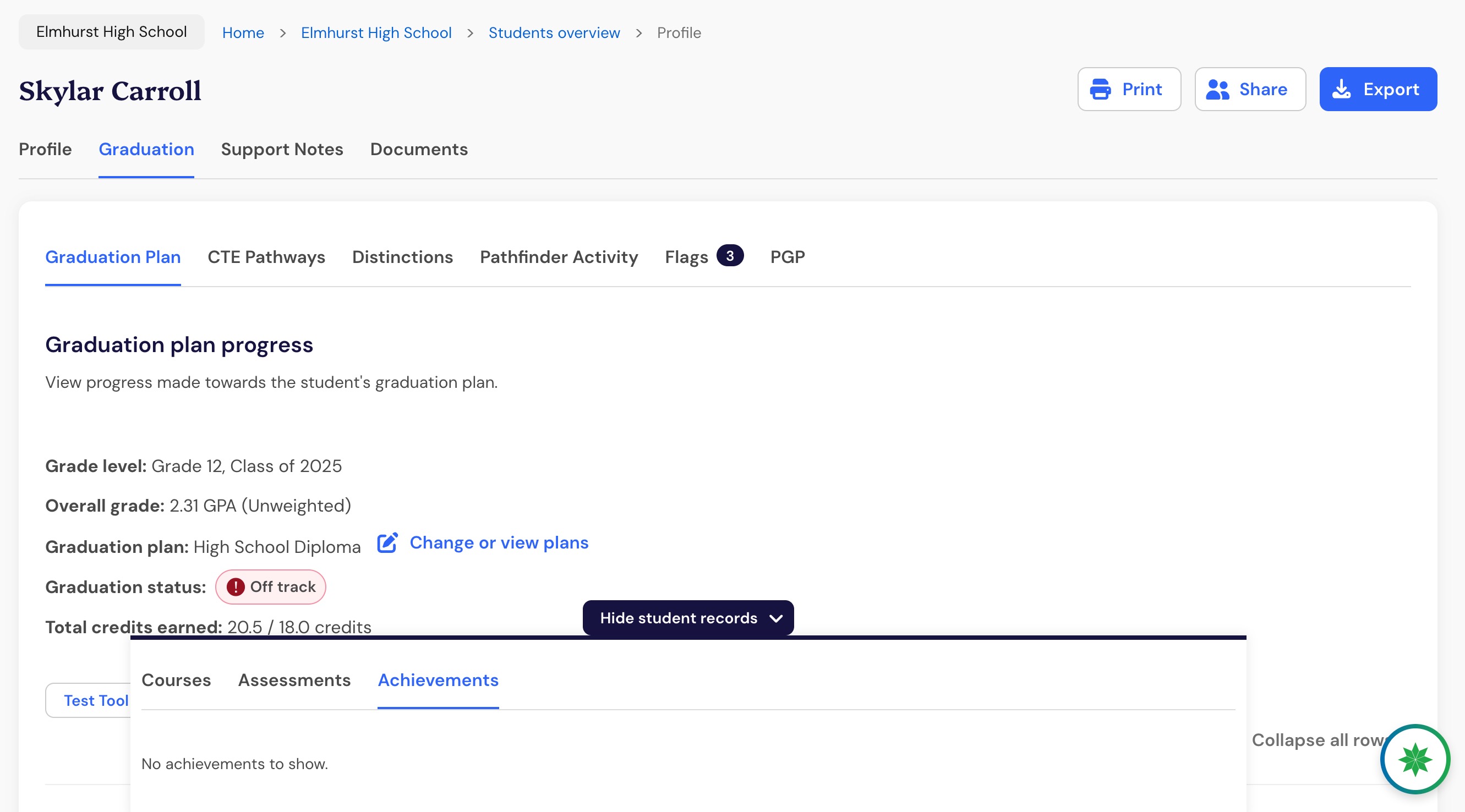
Task: Click the 2.31 GPA (Unweighted) value
Action: pos(260,506)
